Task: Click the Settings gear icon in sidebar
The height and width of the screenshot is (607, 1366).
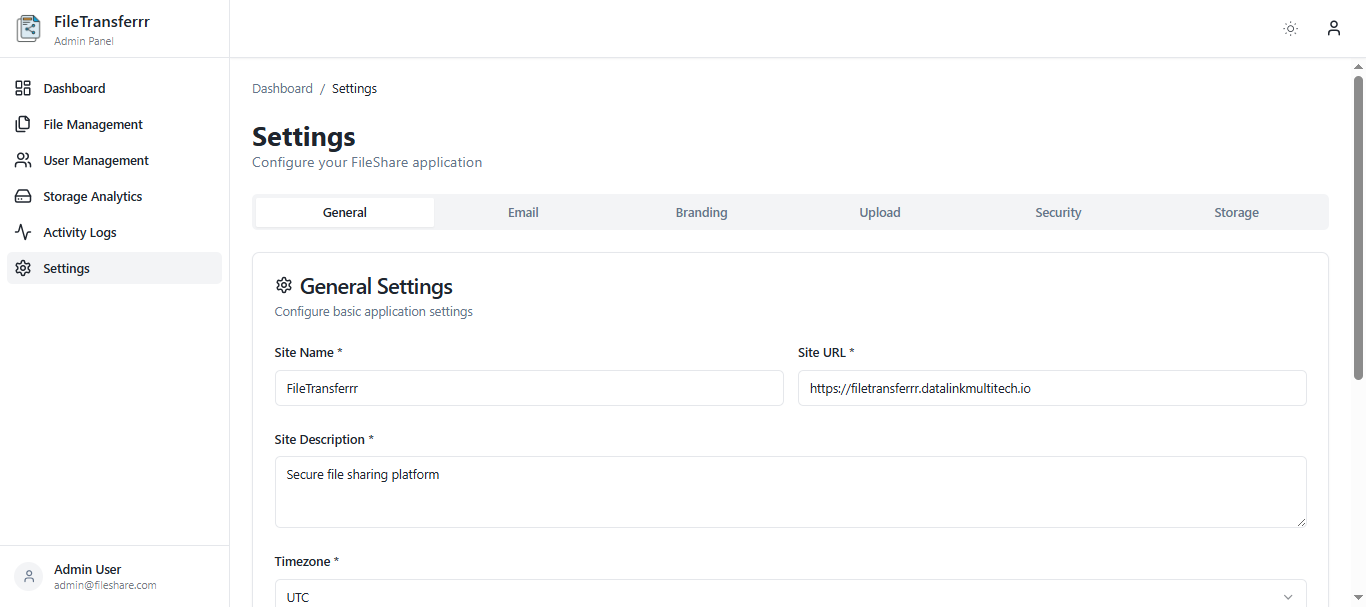Action: tap(23, 268)
